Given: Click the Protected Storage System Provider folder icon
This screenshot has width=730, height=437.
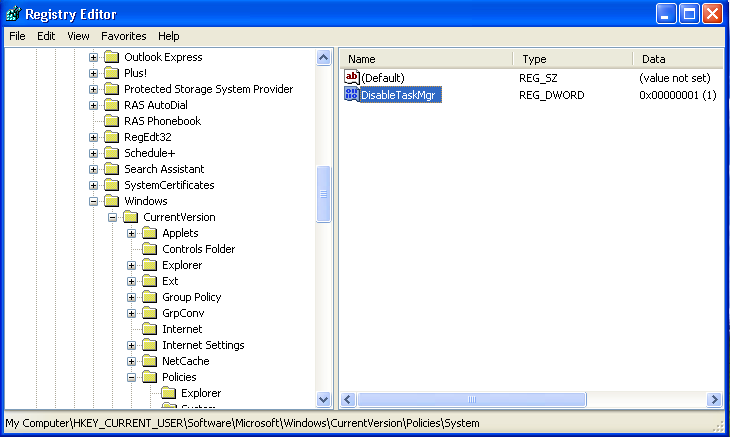Looking at the screenshot, I should point(111,89).
